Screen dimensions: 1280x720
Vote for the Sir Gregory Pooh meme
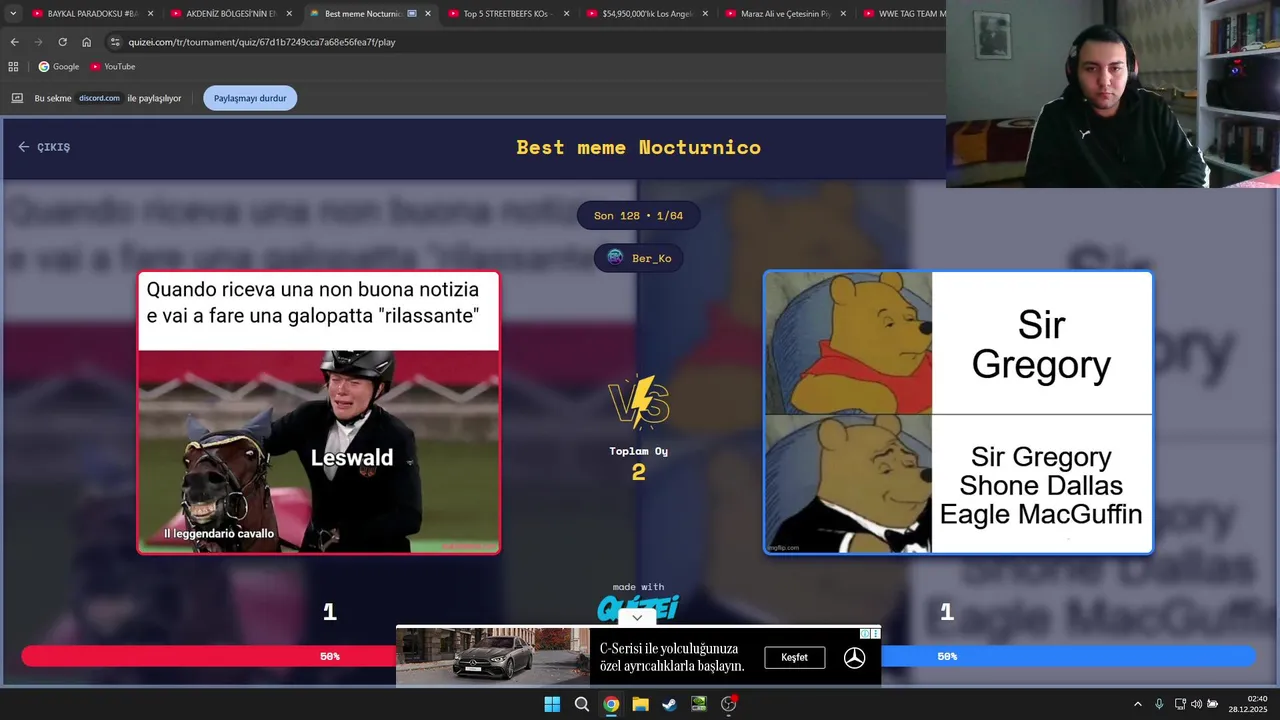pyautogui.click(x=958, y=412)
